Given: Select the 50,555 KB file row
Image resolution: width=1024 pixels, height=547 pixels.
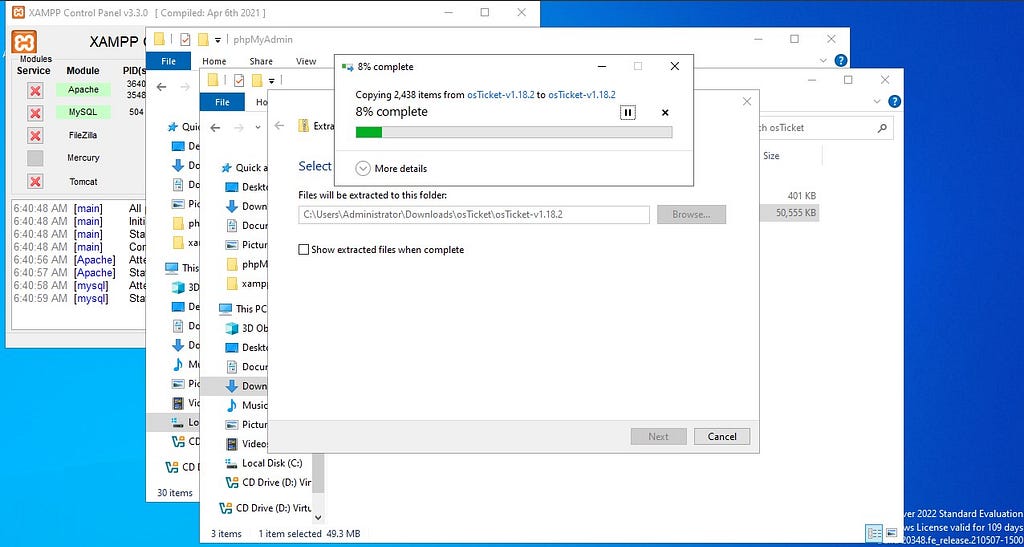Looking at the screenshot, I should pos(788,213).
